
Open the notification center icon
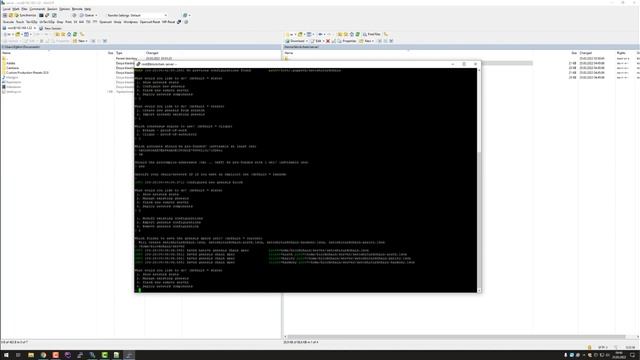(x=633, y=355)
